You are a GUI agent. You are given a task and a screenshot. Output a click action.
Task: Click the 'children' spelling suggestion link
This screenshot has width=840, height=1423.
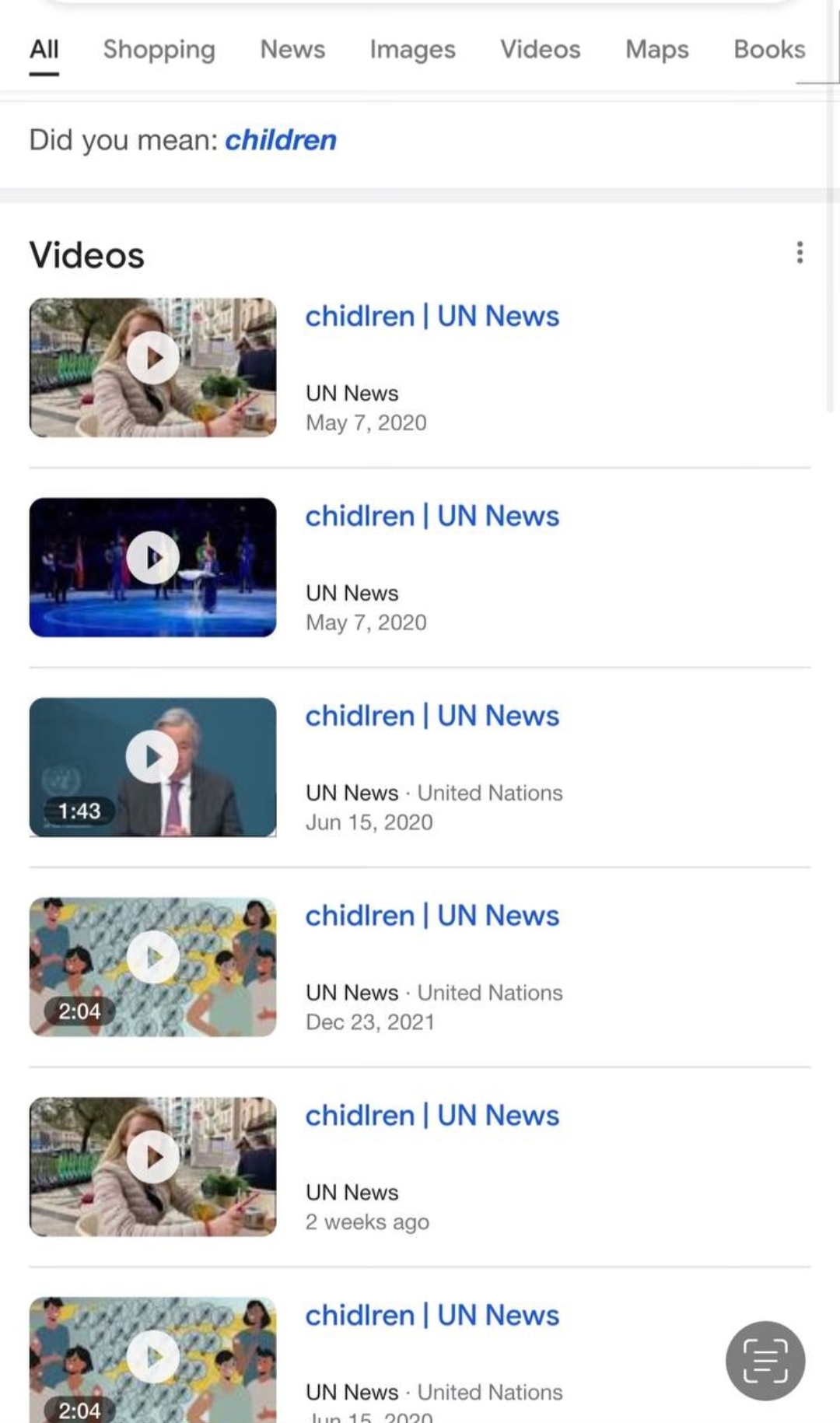coord(281,140)
